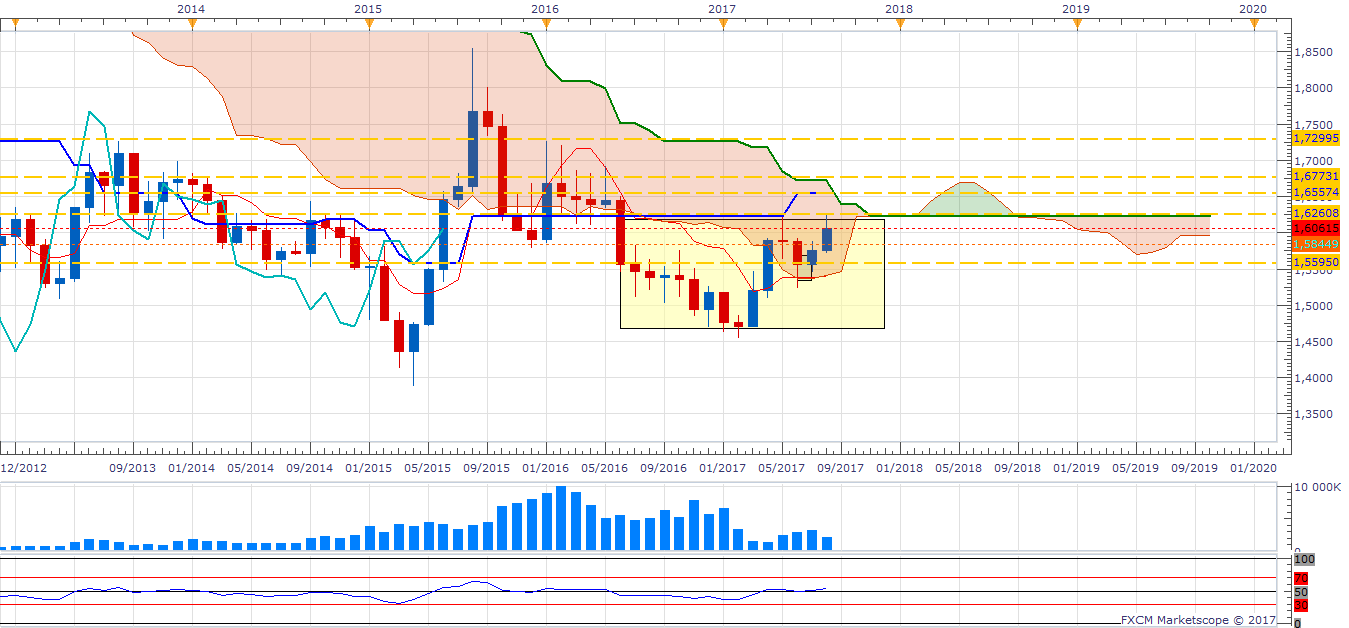The height and width of the screenshot is (628, 1349).
Task: Click the RSI 100 level label
Action: point(1303,560)
